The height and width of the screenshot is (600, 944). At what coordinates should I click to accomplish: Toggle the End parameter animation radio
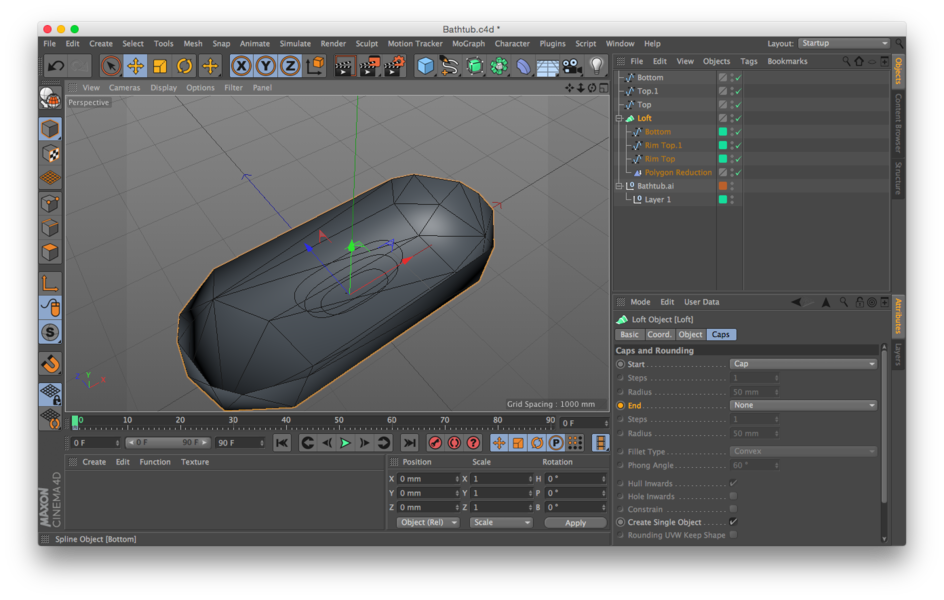(621, 406)
